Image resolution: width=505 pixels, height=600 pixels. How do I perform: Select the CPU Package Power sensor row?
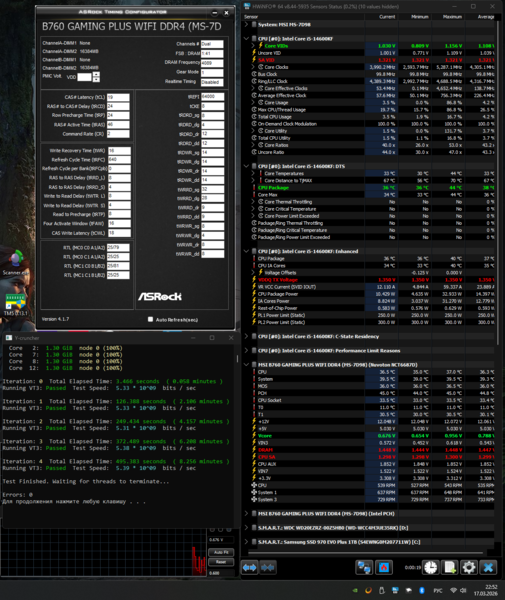tap(373, 294)
